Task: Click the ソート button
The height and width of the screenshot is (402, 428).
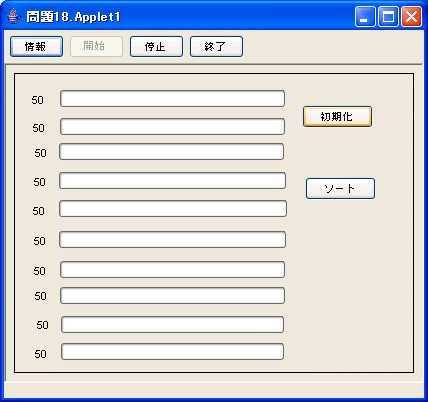Action: pyautogui.click(x=340, y=189)
